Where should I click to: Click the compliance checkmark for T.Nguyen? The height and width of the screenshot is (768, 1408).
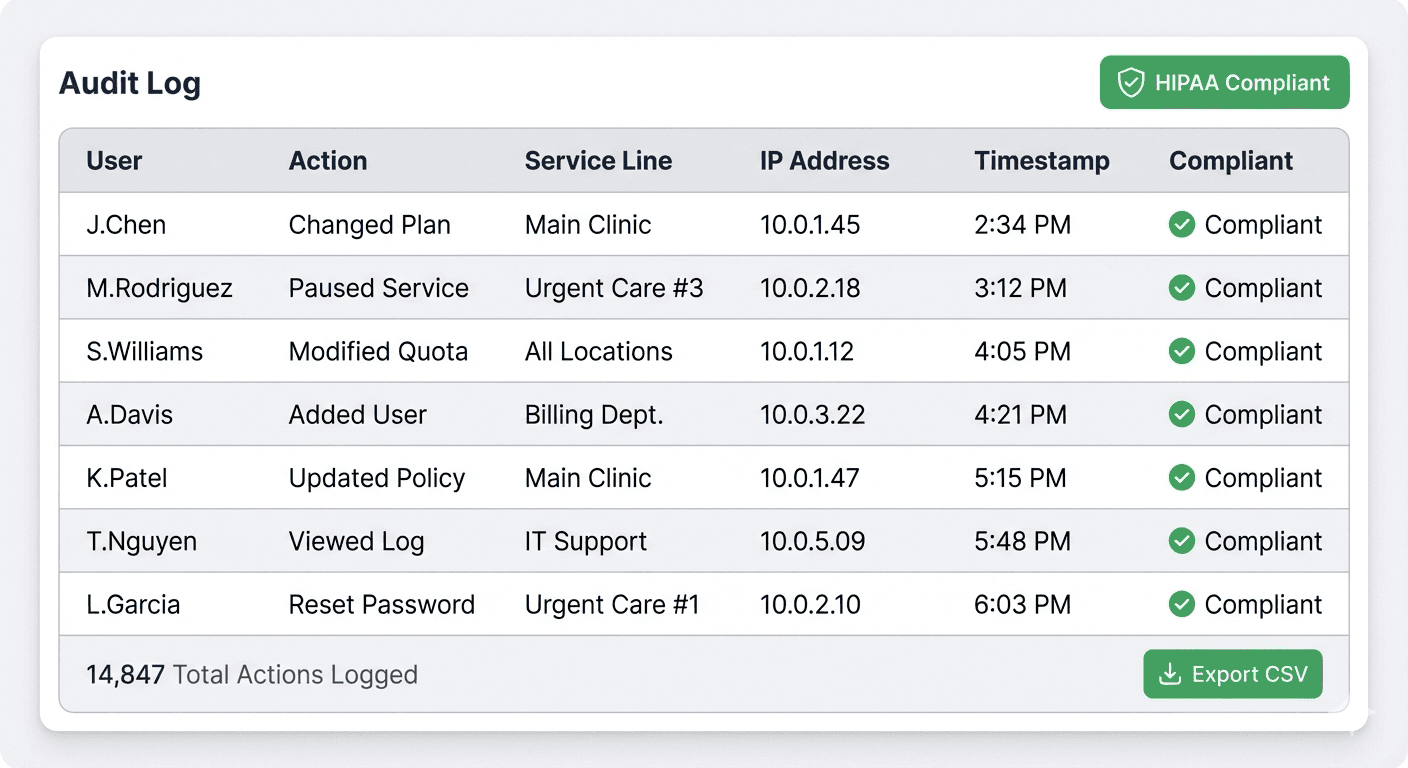tap(1182, 541)
